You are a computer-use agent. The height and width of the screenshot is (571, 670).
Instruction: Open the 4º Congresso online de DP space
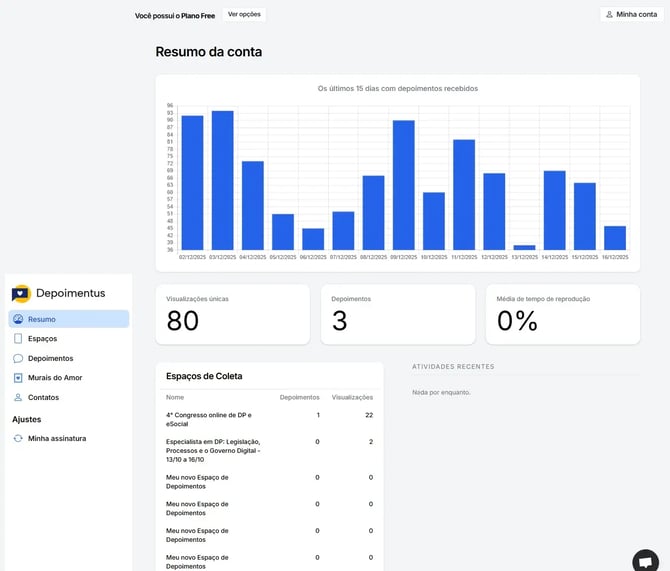point(210,418)
